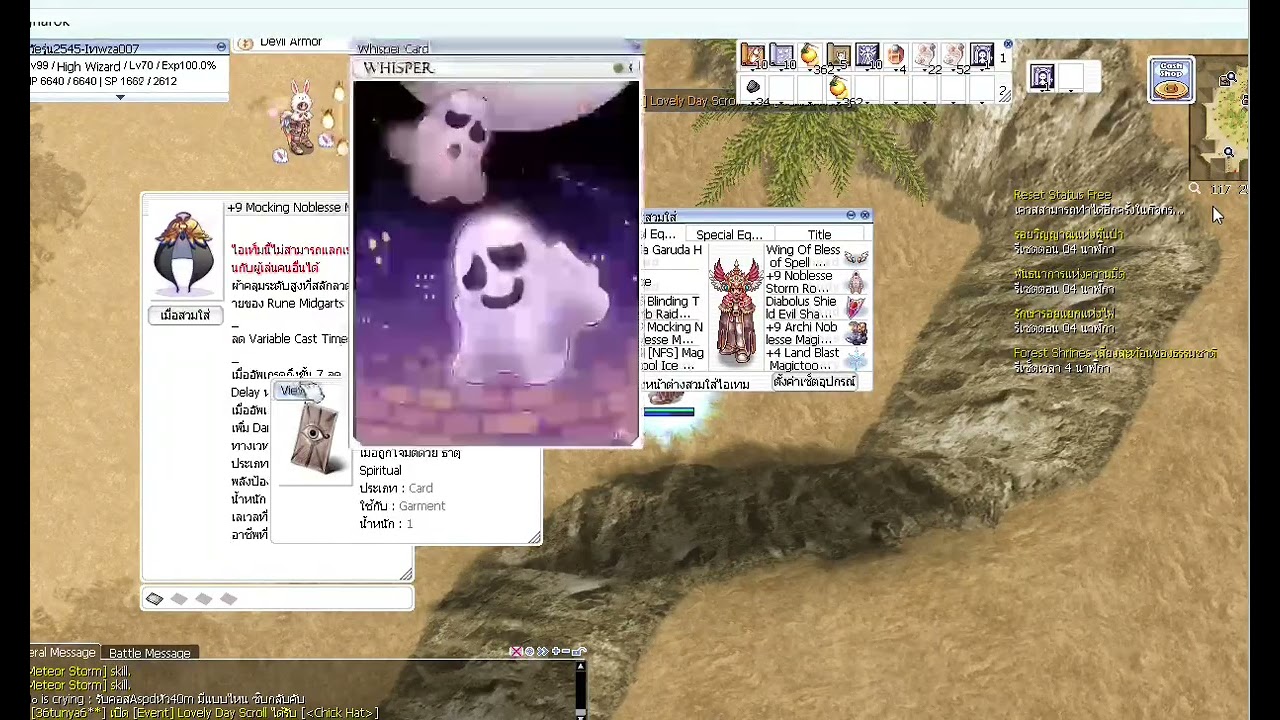Click the chat window scrollbar

pos(580,688)
